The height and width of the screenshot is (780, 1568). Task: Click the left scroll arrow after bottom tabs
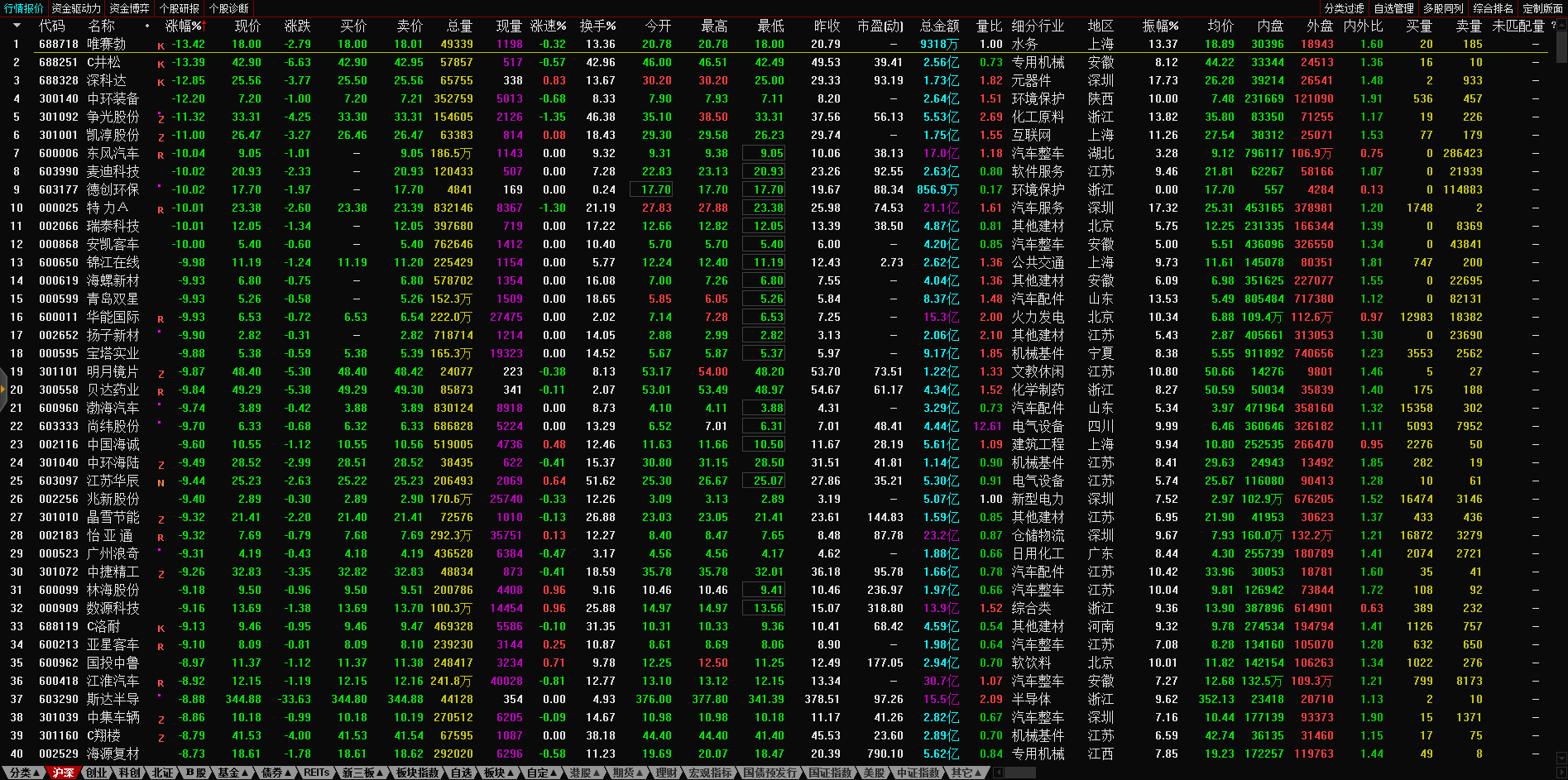tap(998, 773)
